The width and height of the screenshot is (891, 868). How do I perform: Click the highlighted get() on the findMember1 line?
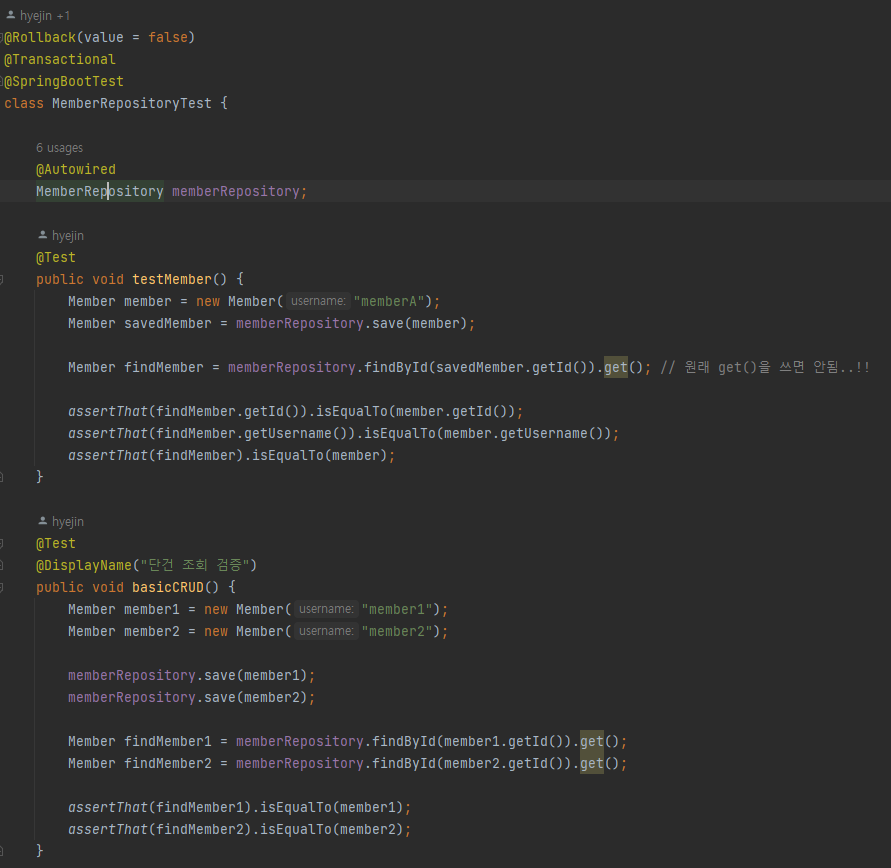592,742
